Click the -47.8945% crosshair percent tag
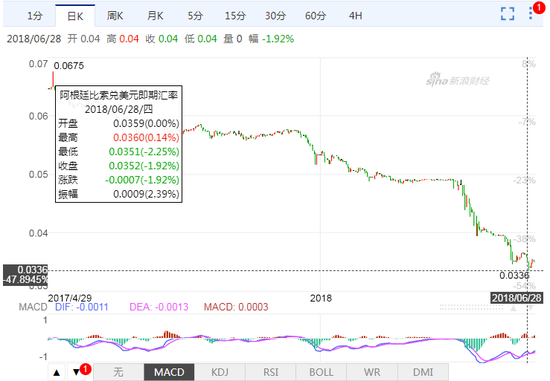This screenshot has width=550, height=381. pos(26,280)
